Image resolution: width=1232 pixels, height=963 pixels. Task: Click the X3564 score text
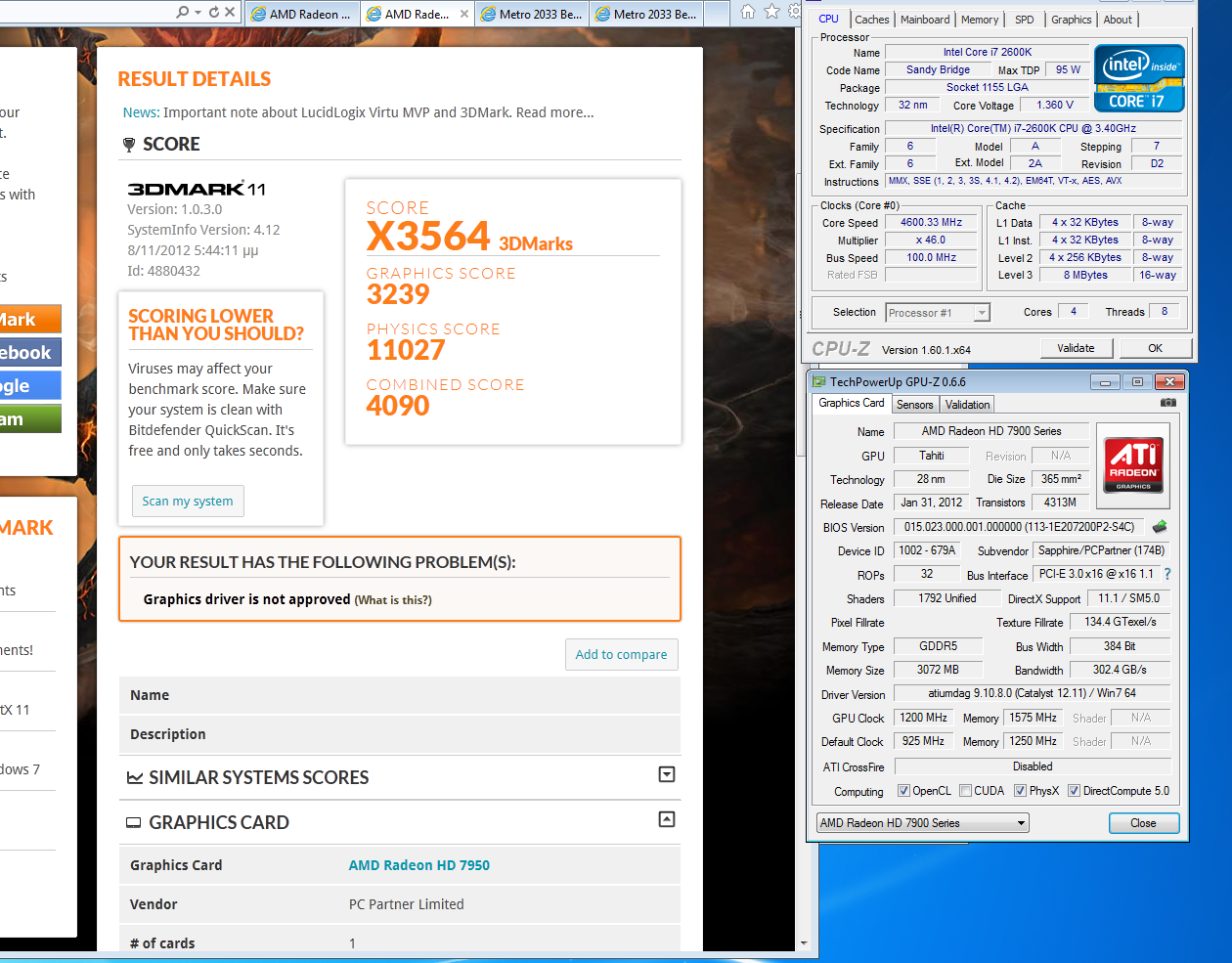[428, 236]
